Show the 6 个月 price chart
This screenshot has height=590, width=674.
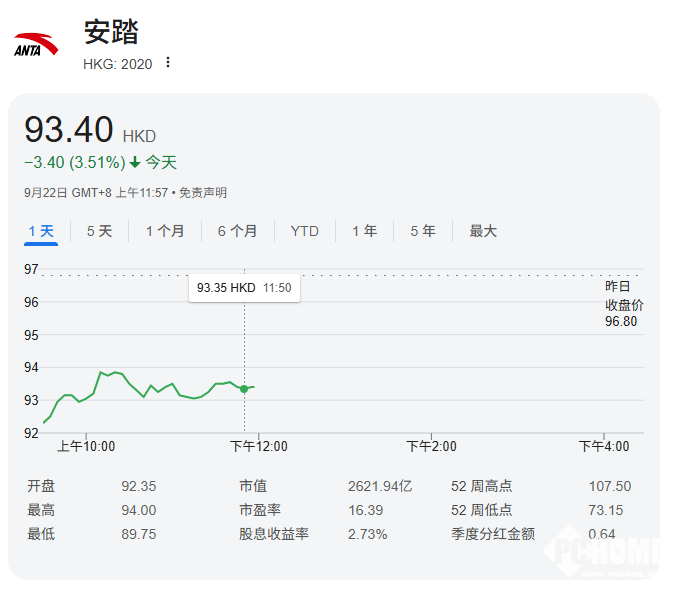click(237, 231)
